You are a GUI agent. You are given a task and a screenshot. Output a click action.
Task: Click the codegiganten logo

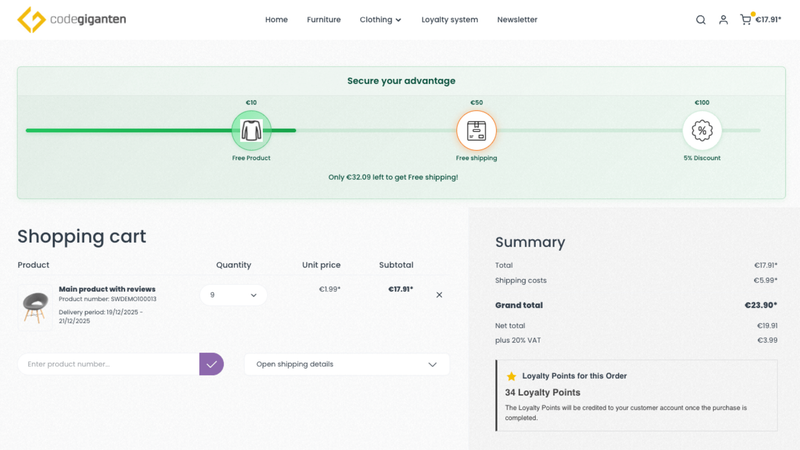pyautogui.click(x=72, y=19)
